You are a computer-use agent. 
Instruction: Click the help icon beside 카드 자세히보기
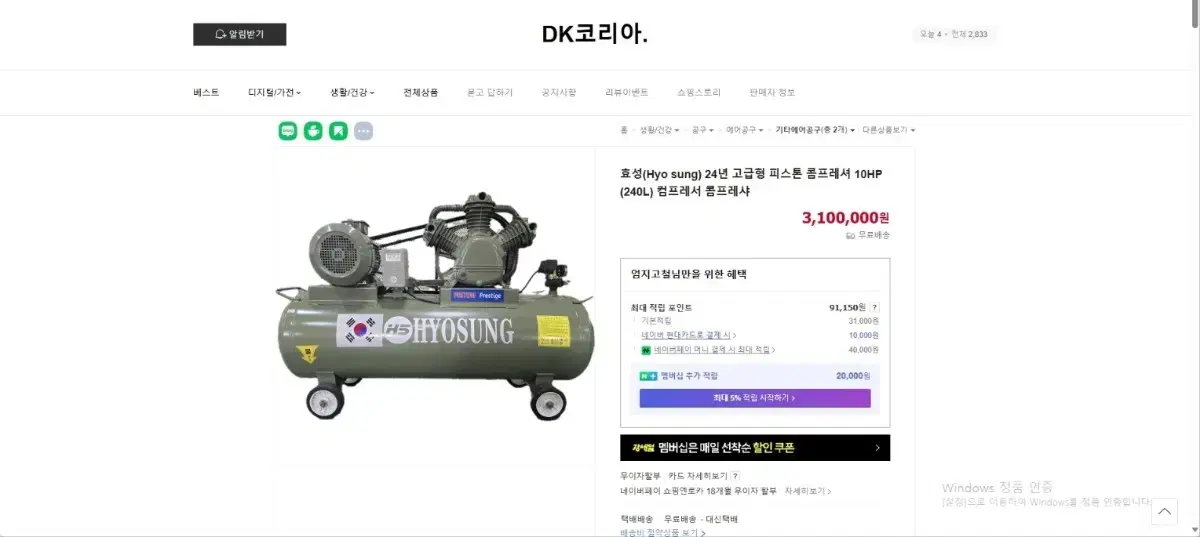pos(736,476)
